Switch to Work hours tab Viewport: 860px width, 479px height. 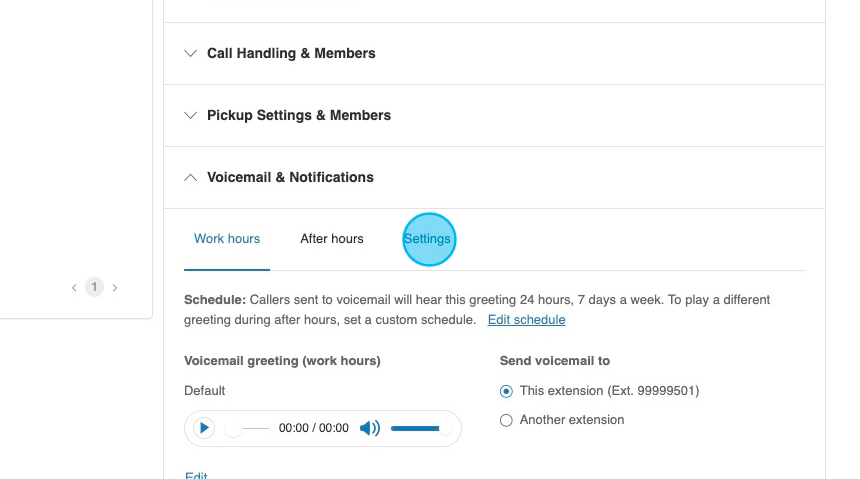(x=227, y=239)
